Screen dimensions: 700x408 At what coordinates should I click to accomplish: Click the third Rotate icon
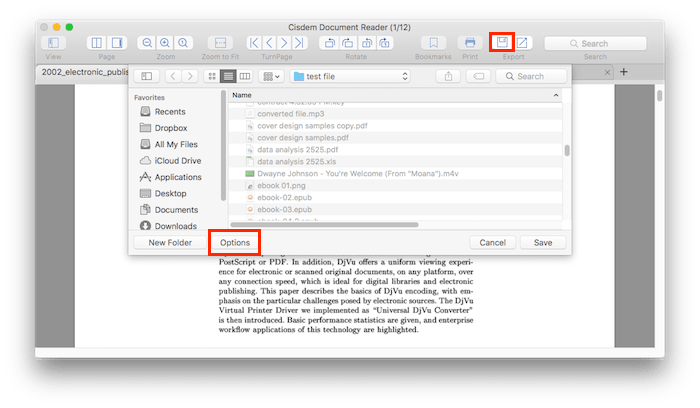point(367,43)
